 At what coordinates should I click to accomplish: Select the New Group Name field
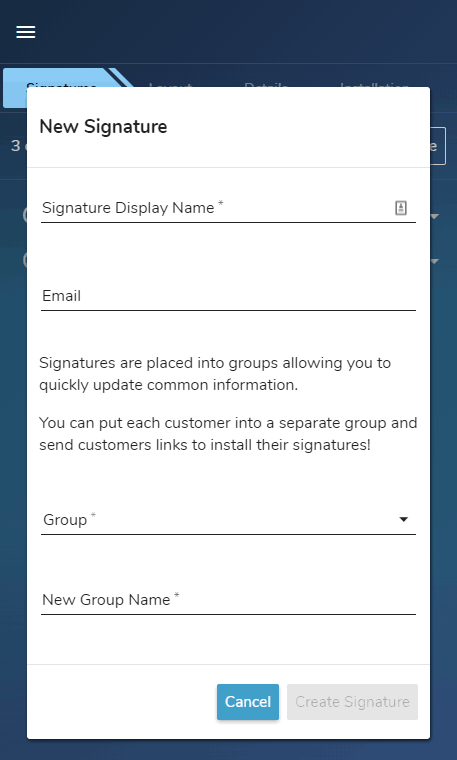[228, 600]
